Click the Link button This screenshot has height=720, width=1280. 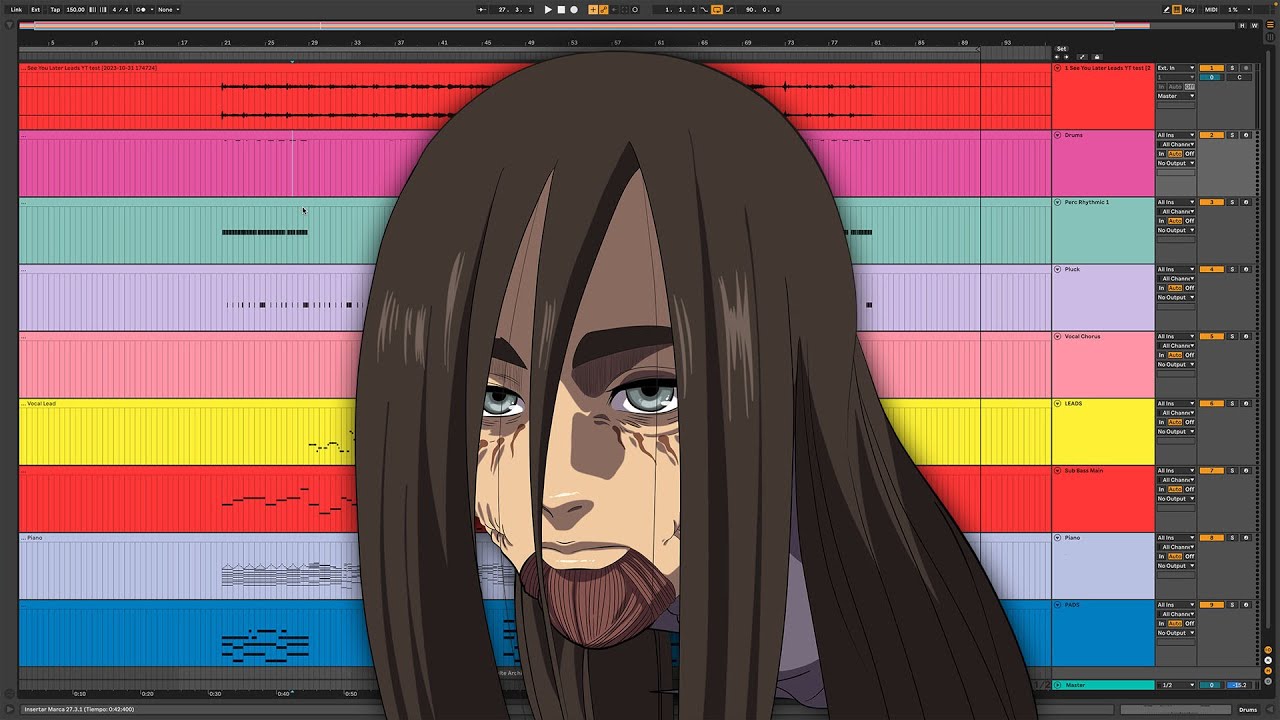tap(16, 9)
